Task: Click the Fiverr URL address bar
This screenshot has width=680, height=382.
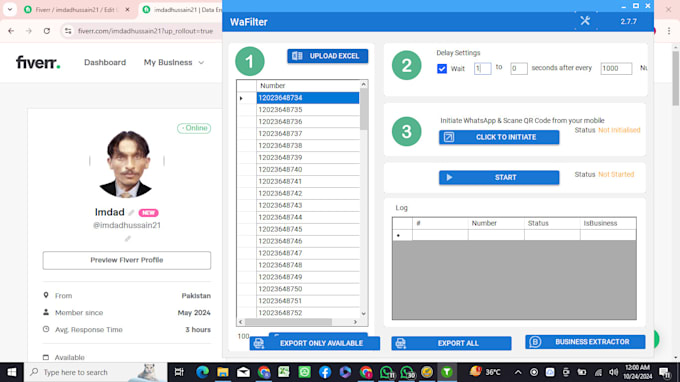Action: point(145,31)
